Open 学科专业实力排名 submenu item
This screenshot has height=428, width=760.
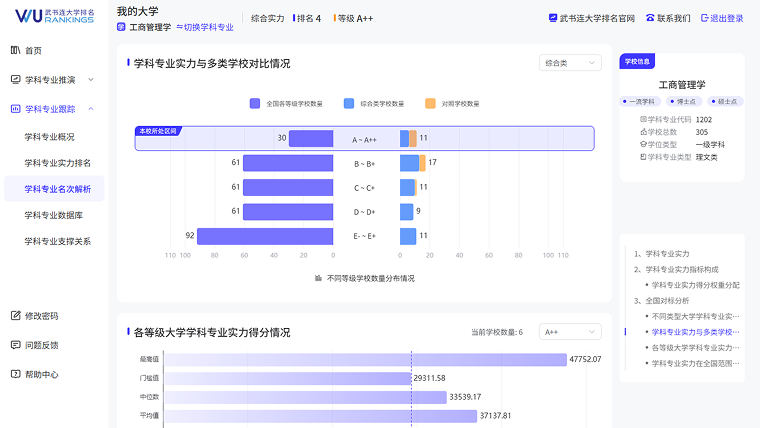[x=57, y=163]
